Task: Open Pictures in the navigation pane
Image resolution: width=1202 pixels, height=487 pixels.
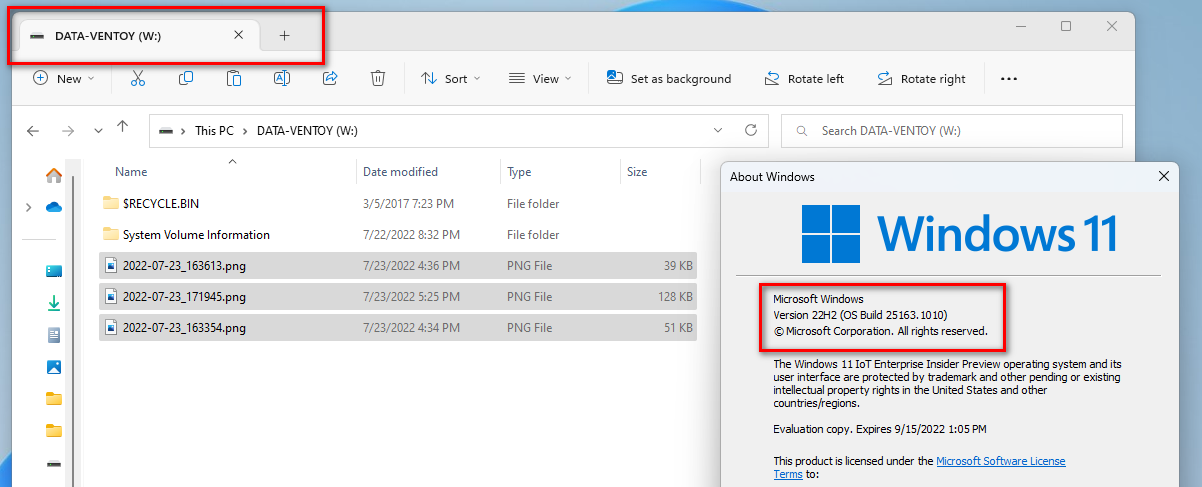Action: [54, 367]
